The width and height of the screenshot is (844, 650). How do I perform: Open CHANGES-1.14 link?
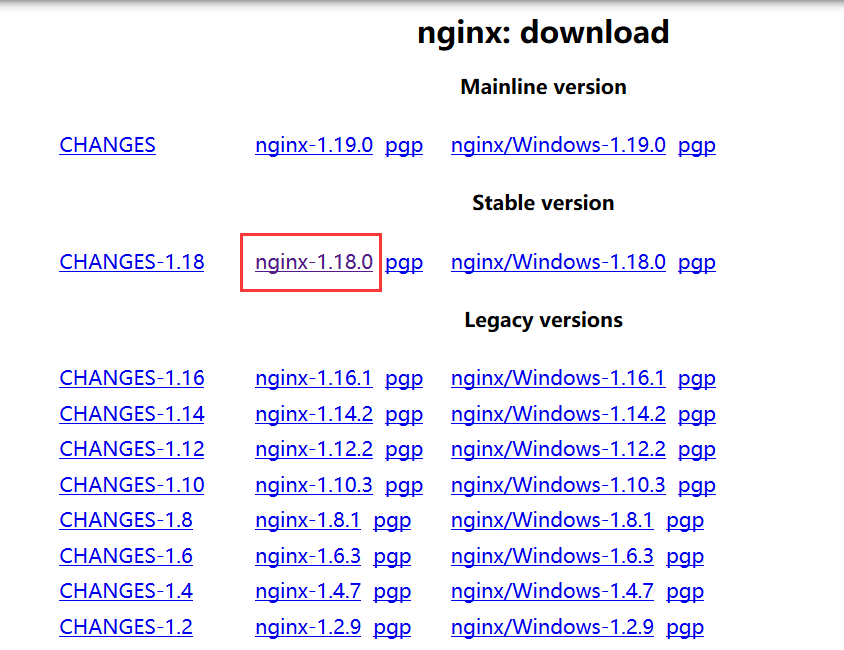pos(132,414)
